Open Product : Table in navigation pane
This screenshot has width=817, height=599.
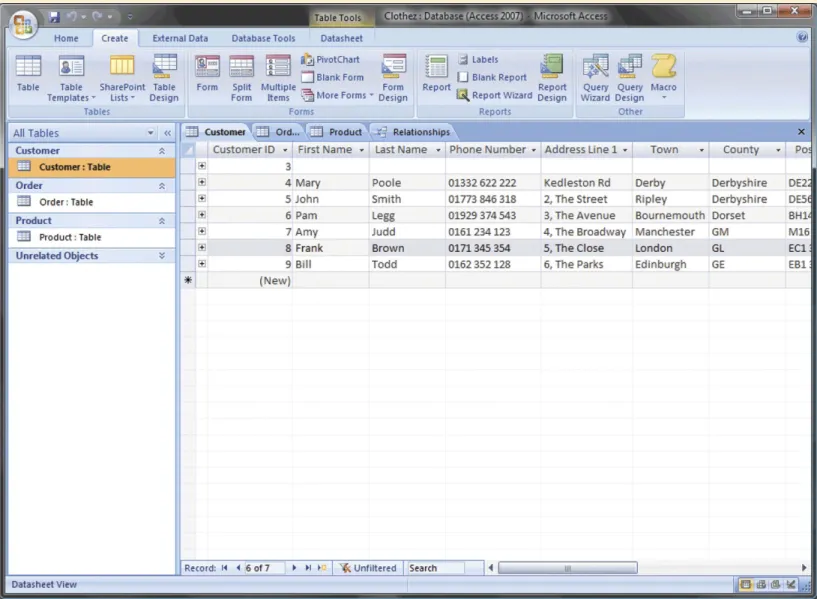pos(70,237)
